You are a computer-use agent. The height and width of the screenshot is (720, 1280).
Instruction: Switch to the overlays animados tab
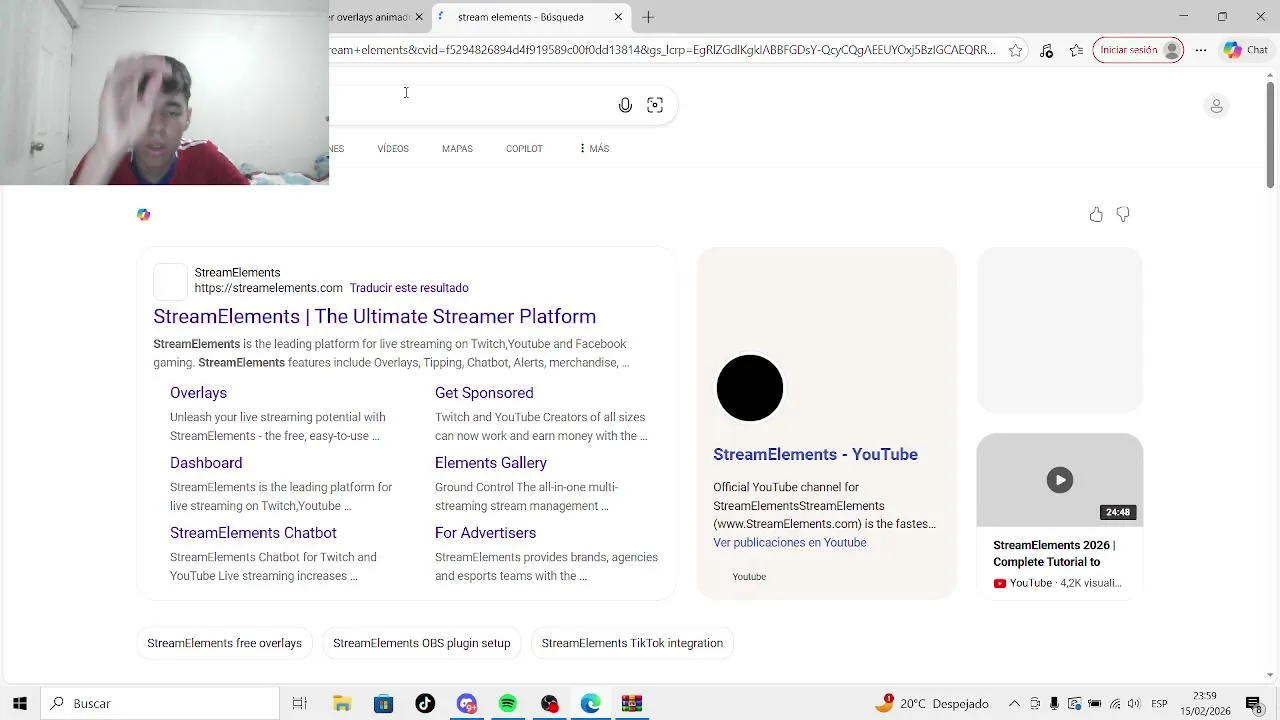tap(372, 17)
